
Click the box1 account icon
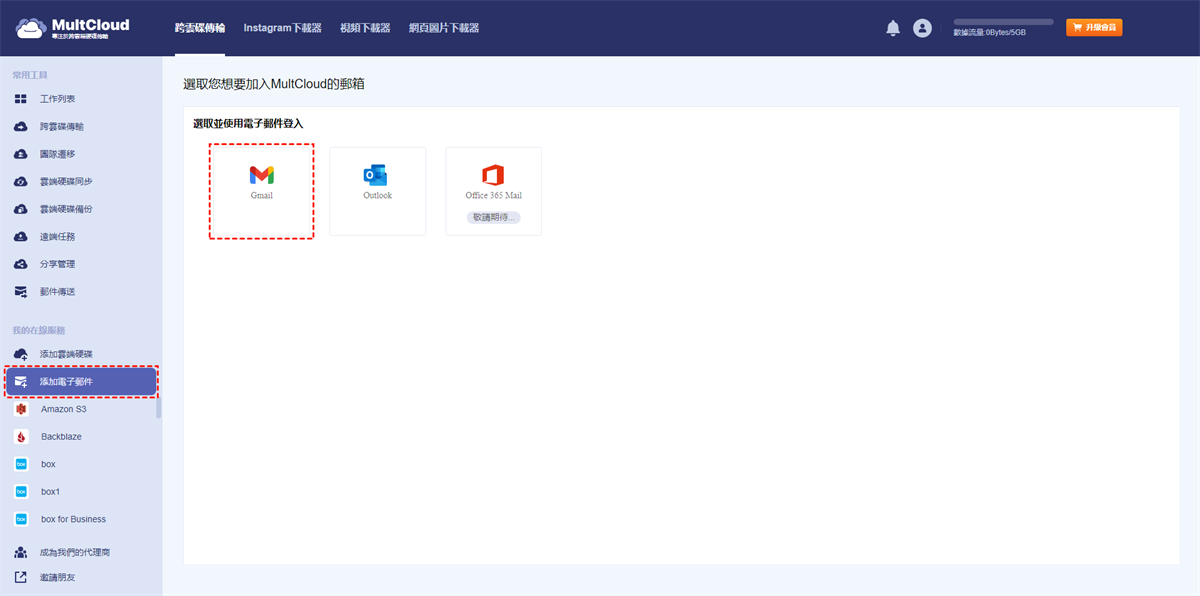coord(20,492)
